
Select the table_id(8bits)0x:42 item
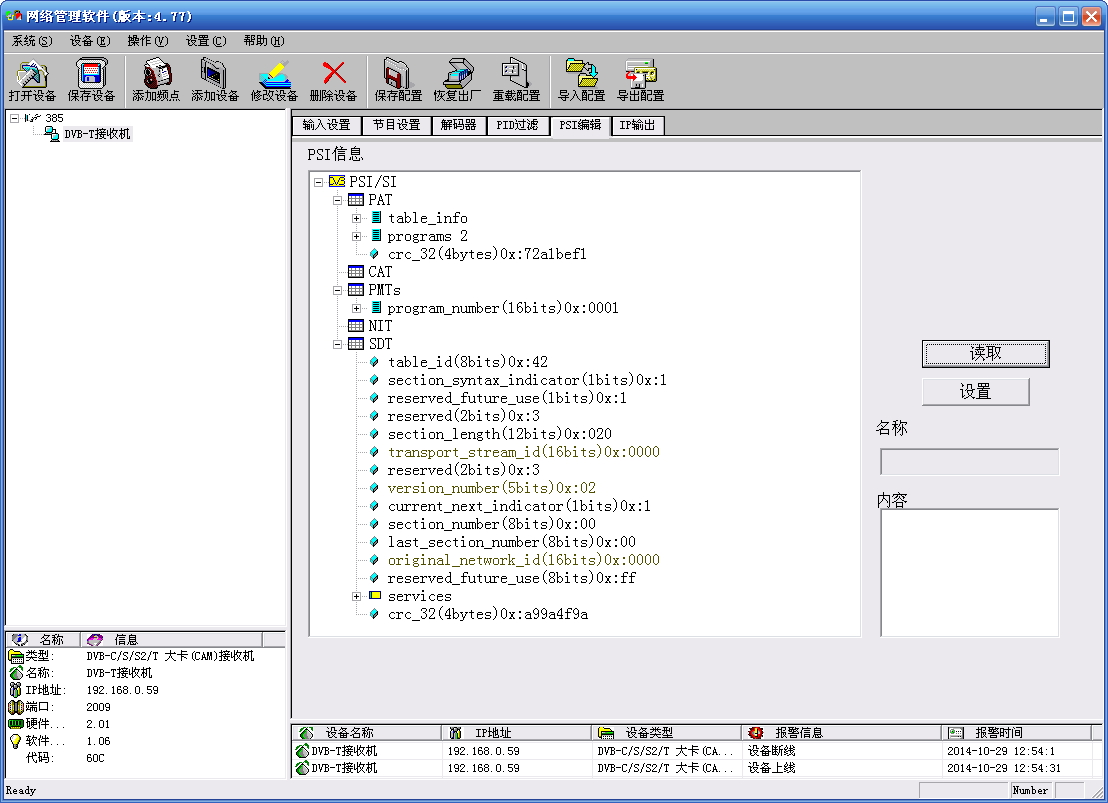468,363
